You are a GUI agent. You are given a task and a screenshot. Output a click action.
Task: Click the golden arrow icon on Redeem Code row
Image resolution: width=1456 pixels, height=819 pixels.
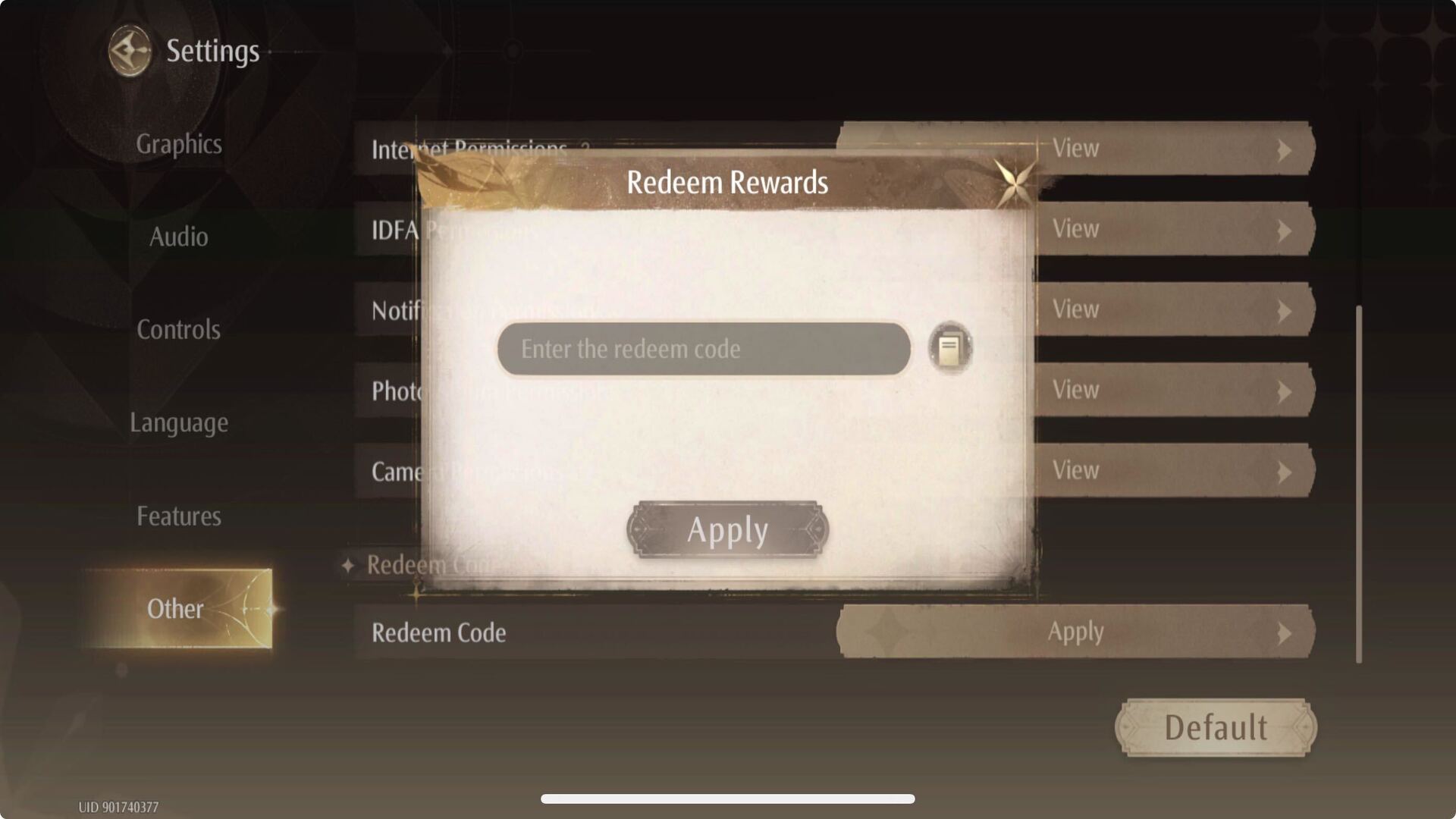point(1285,631)
